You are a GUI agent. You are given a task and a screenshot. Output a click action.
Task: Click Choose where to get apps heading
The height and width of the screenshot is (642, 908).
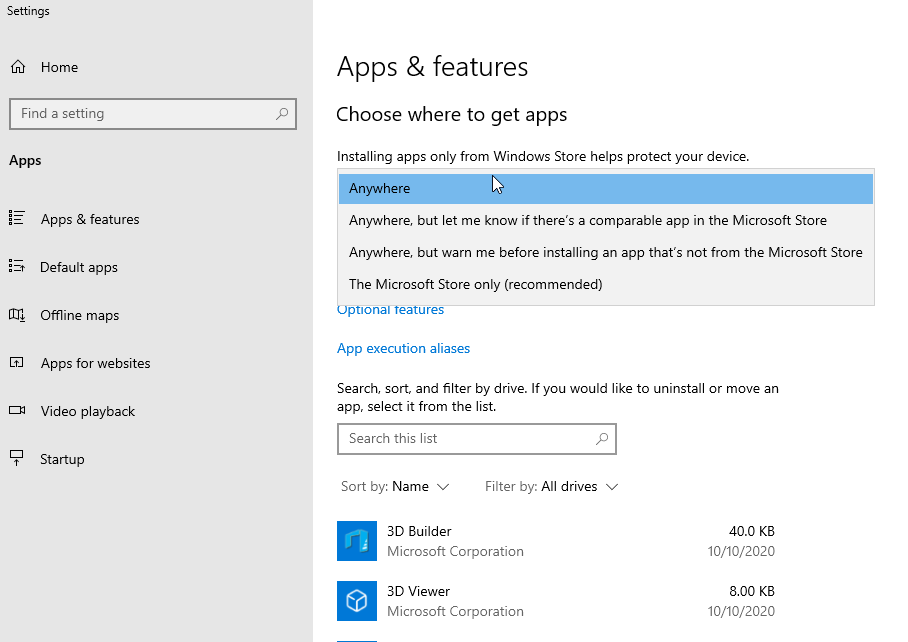point(452,115)
